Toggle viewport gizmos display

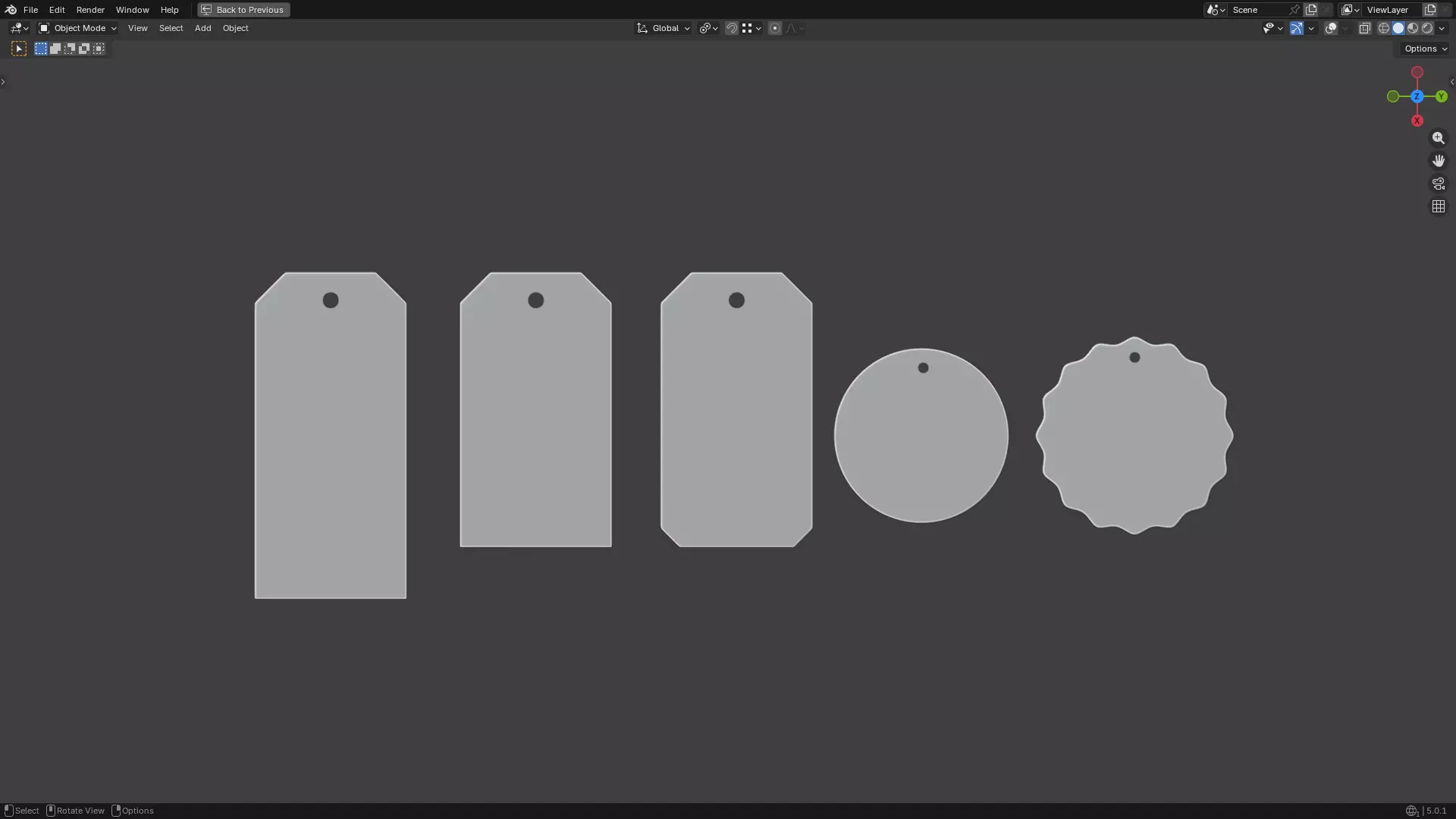(1297, 28)
